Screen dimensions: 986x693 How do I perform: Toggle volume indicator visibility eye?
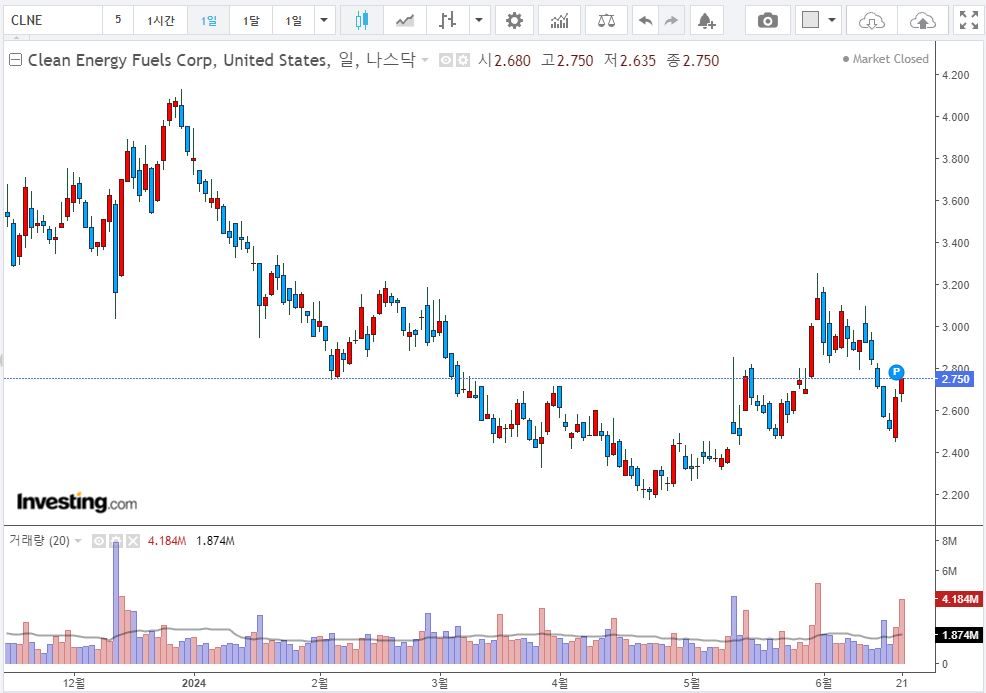tap(99, 541)
